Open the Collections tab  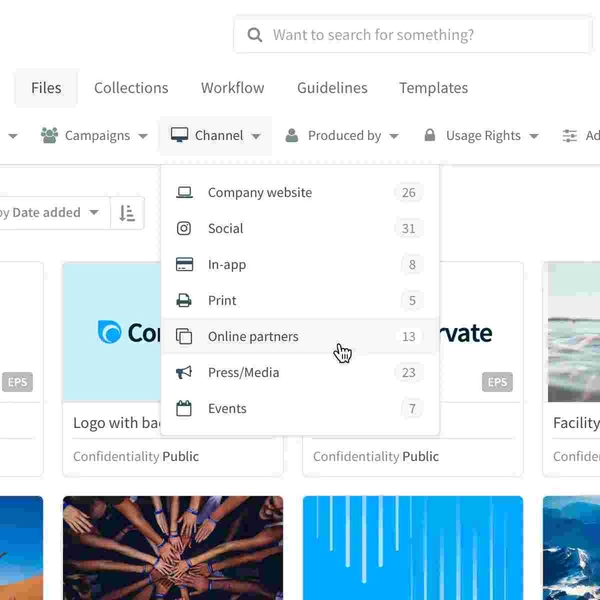coord(131,88)
